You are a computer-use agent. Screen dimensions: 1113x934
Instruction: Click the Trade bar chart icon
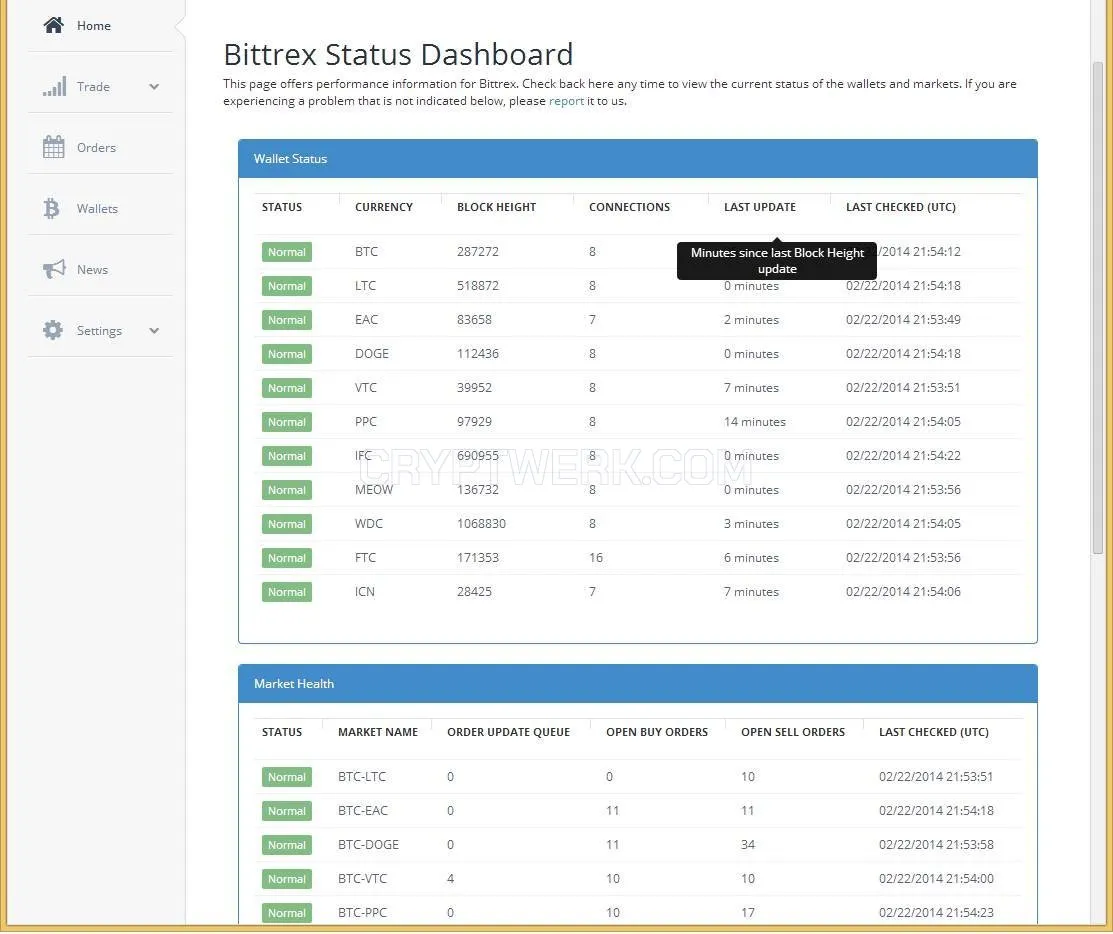tap(54, 87)
